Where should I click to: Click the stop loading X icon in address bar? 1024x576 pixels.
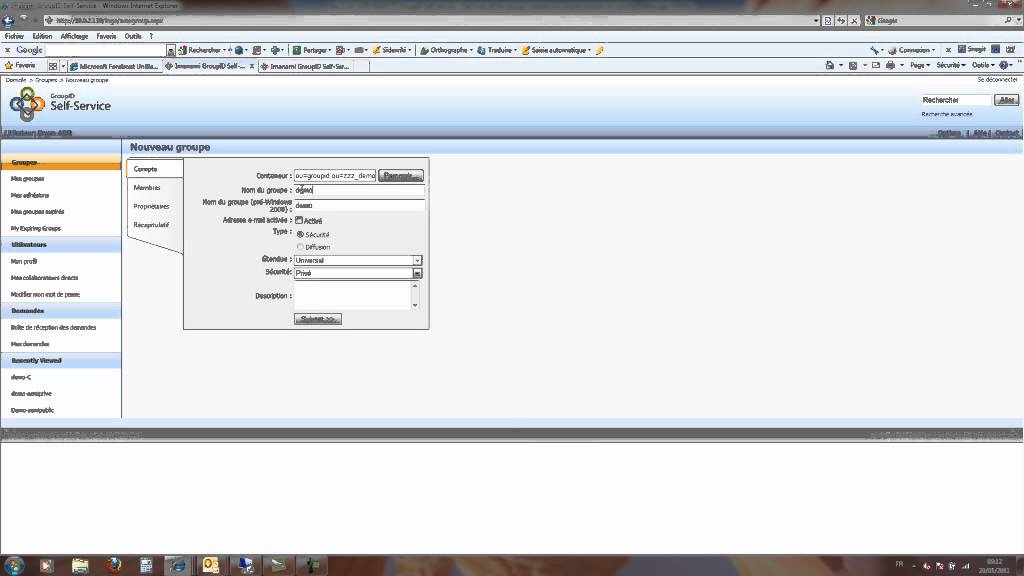(x=854, y=20)
